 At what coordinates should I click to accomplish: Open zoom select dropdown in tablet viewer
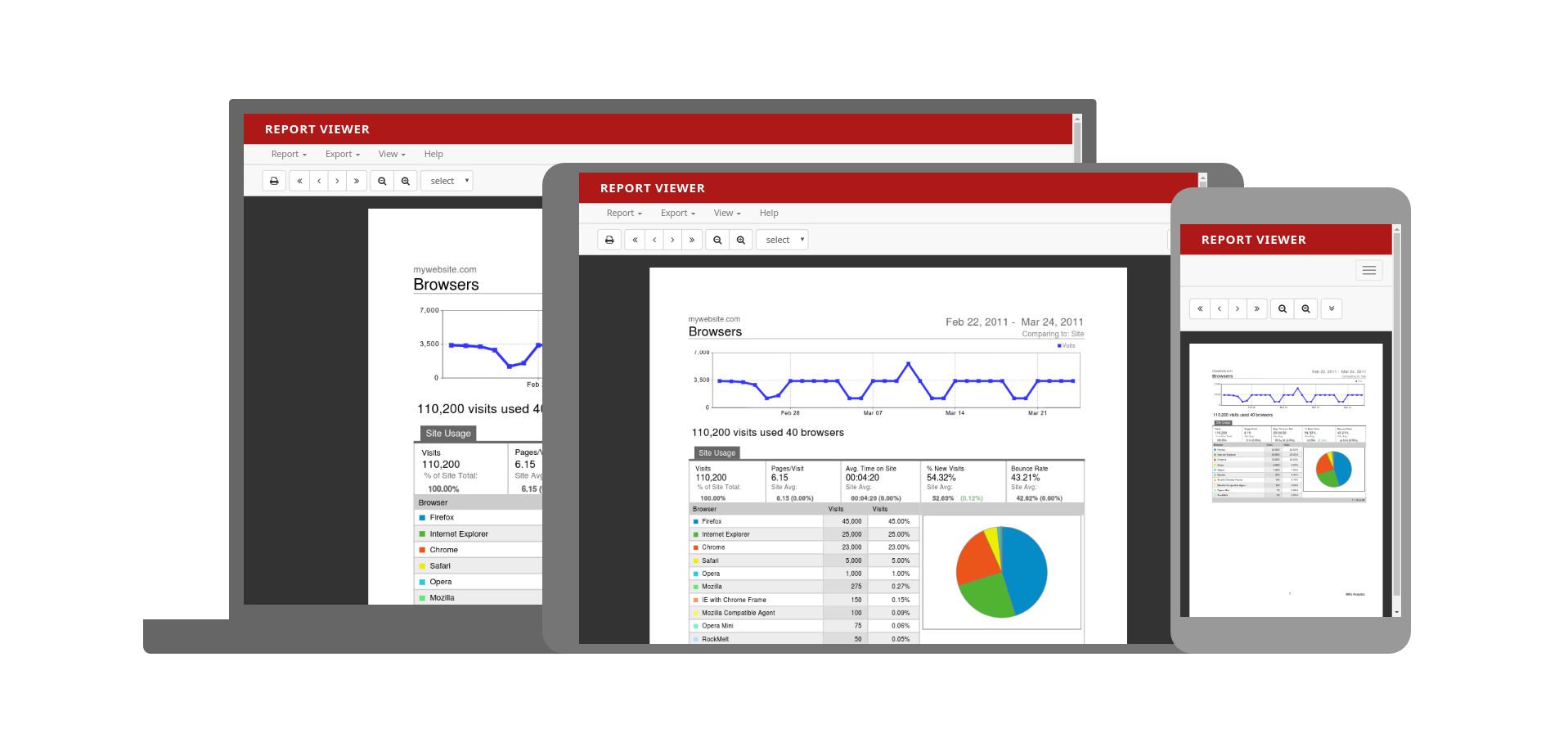(783, 240)
